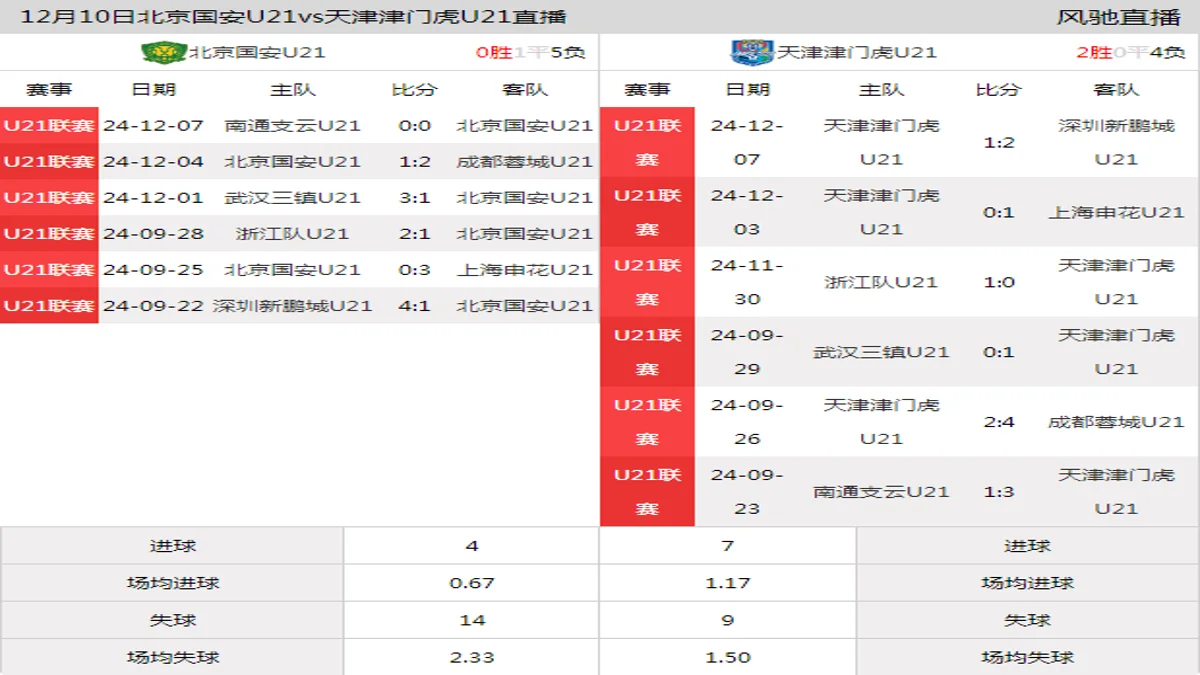Select the U21联赛 tag in right 24-09-23 row
Image resolution: width=1200 pixels, height=675 pixels.
[x=647, y=492]
